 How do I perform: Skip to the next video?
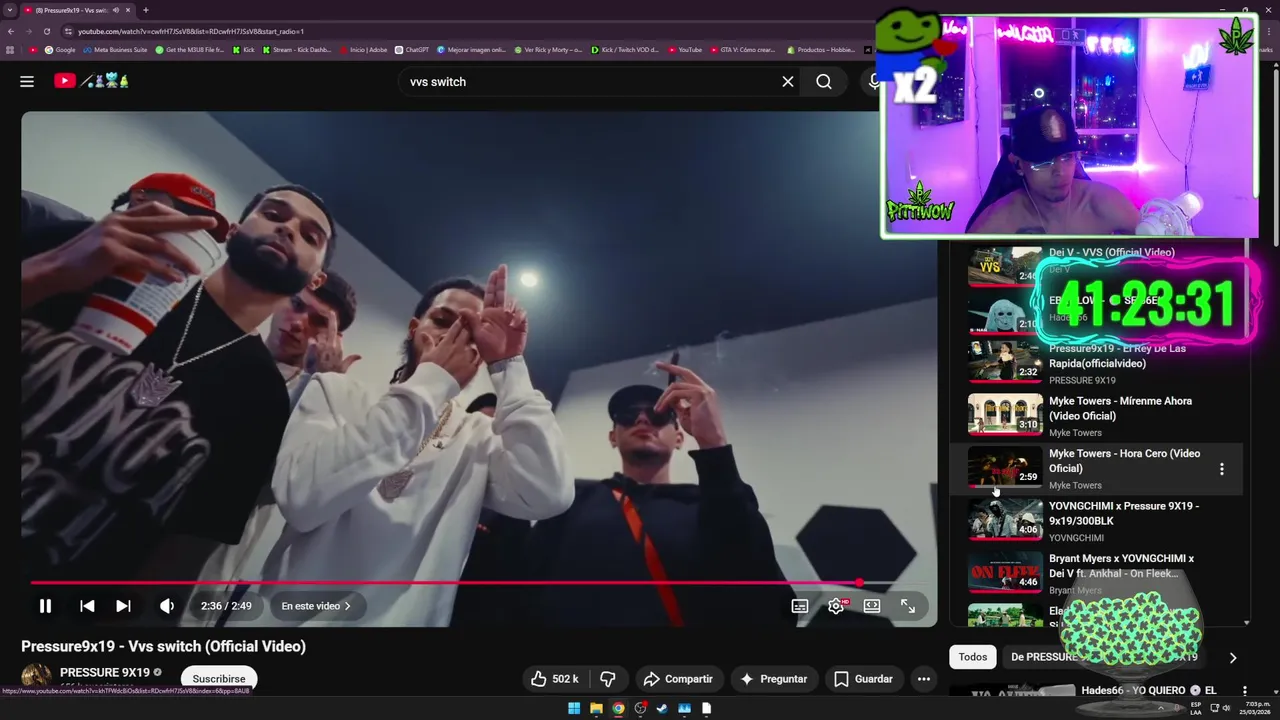(123, 606)
